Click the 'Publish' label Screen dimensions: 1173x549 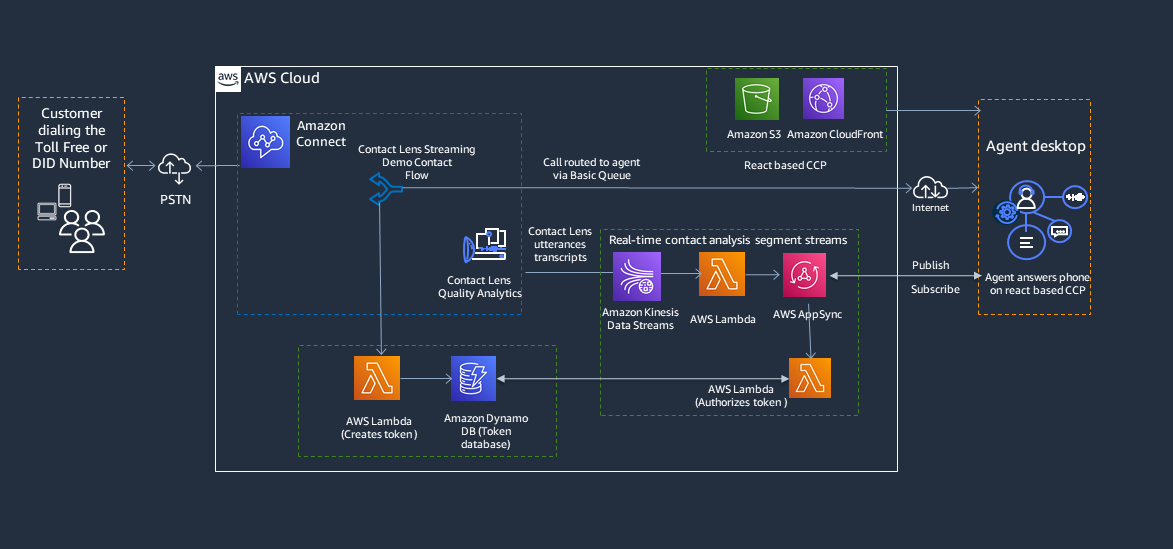tap(931, 265)
